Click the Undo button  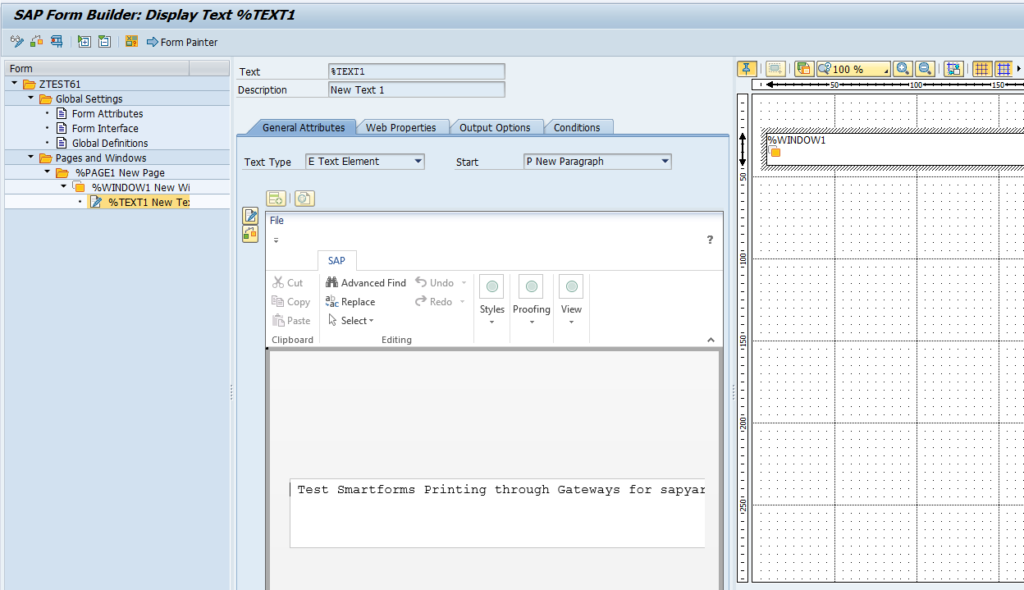(x=435, y=283)
